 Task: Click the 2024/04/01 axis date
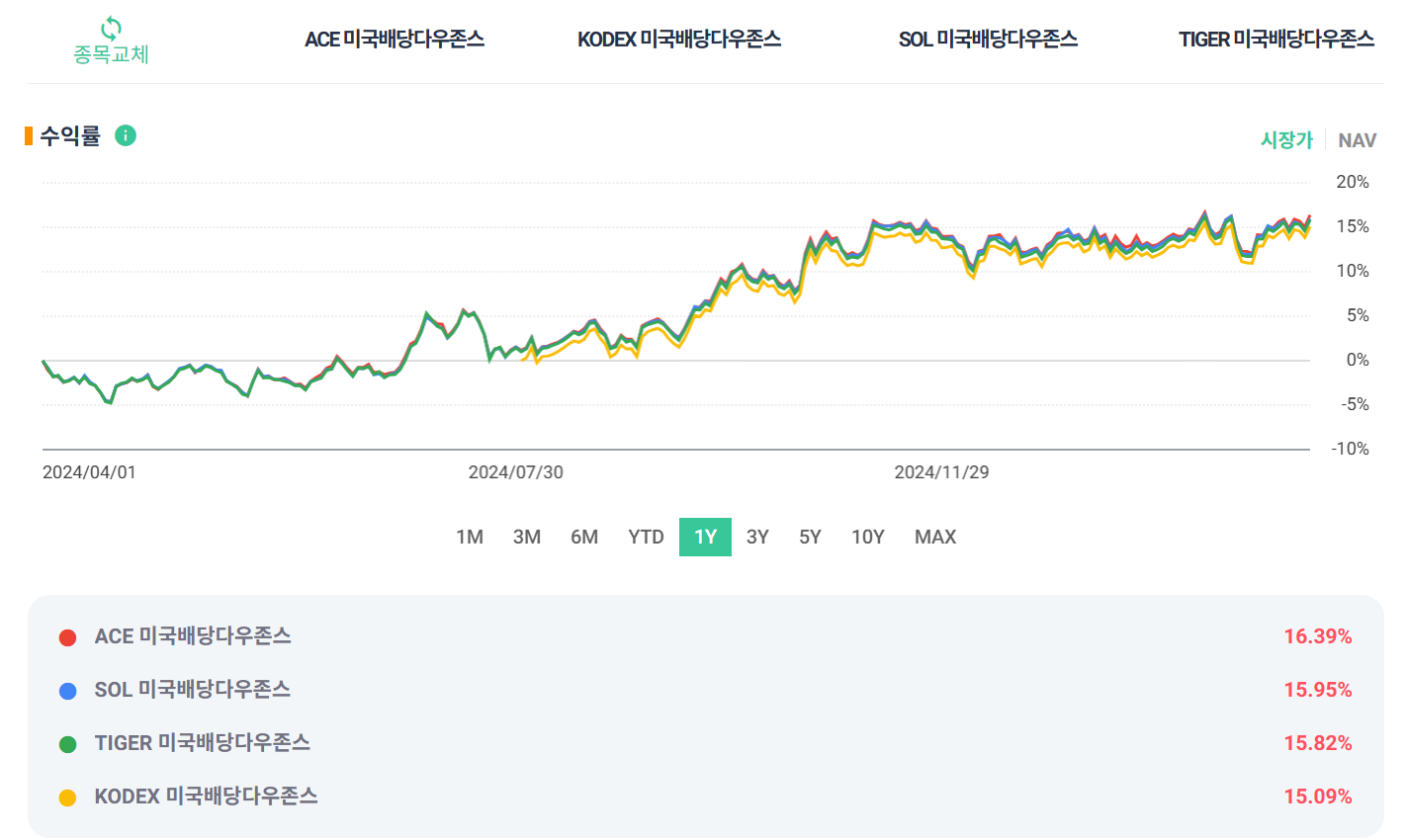tap(89, 472)
